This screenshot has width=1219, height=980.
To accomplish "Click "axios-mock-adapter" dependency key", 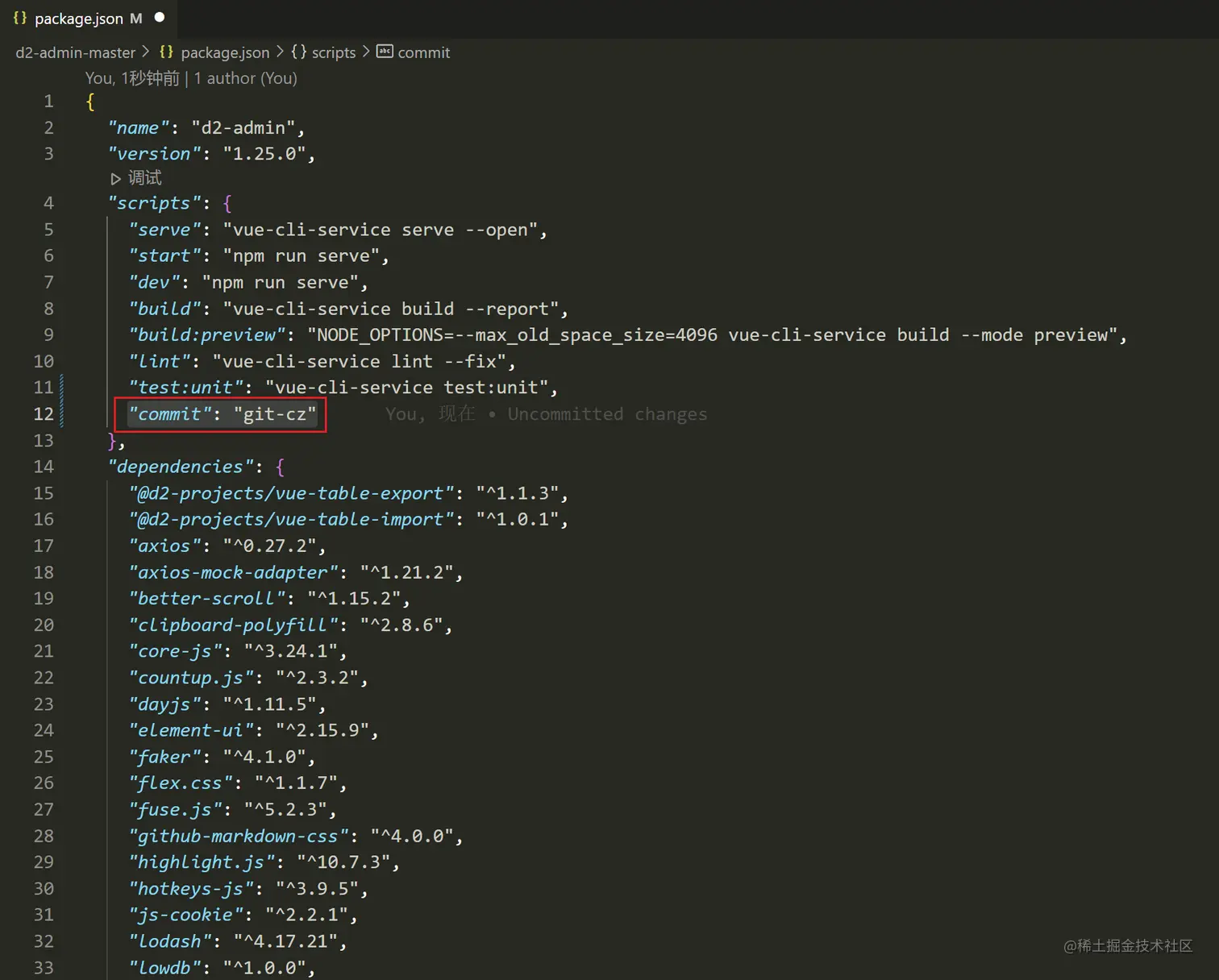I will 233,573.
